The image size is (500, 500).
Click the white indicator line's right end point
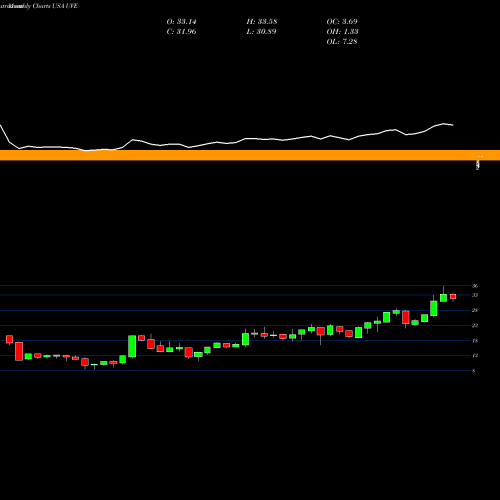point(453,125)
